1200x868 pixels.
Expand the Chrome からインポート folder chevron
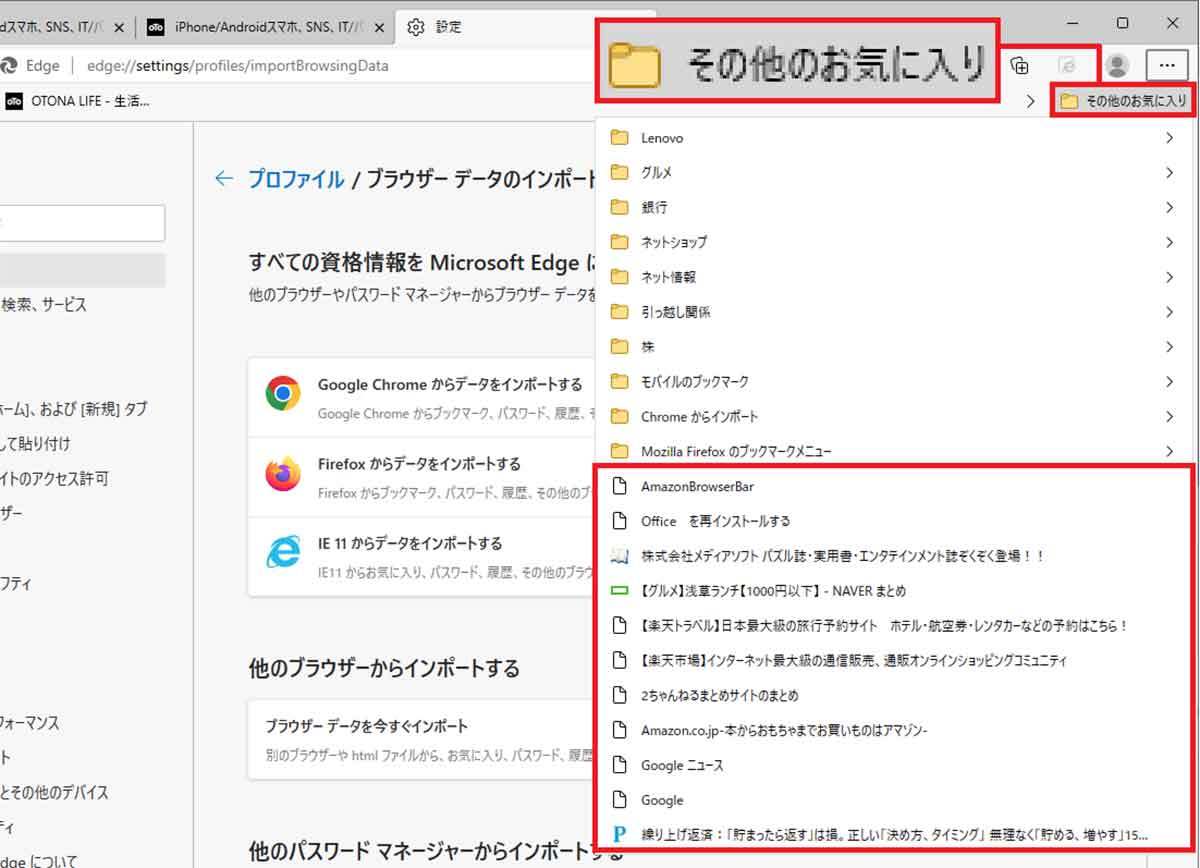point(1169,416)
